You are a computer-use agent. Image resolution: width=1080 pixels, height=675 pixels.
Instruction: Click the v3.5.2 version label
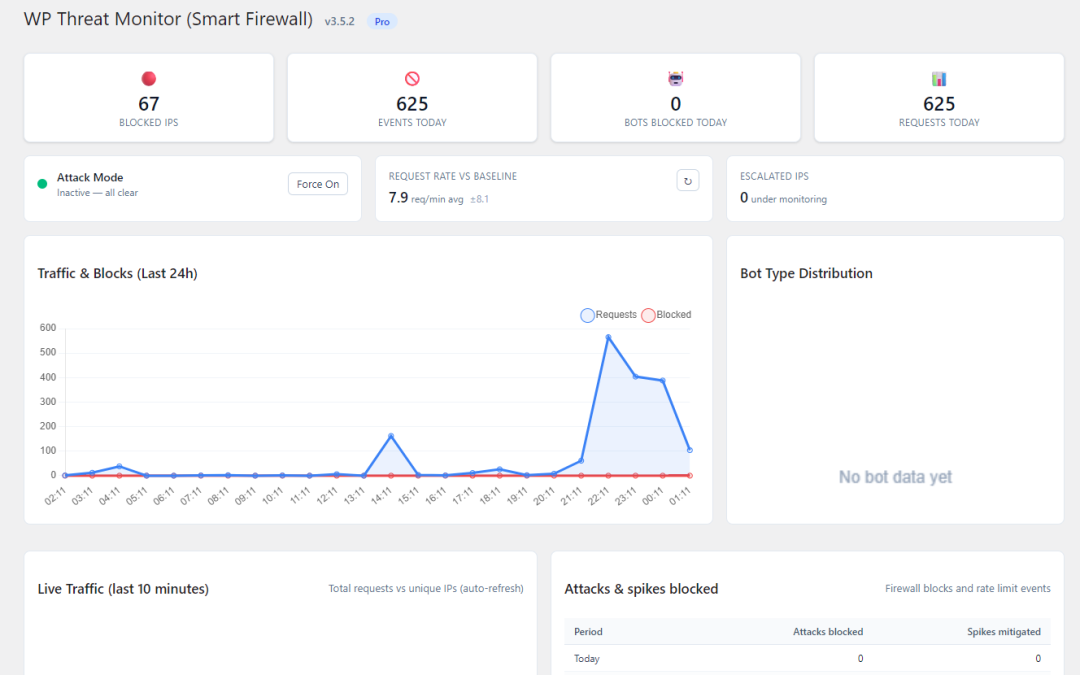point(340,21)
